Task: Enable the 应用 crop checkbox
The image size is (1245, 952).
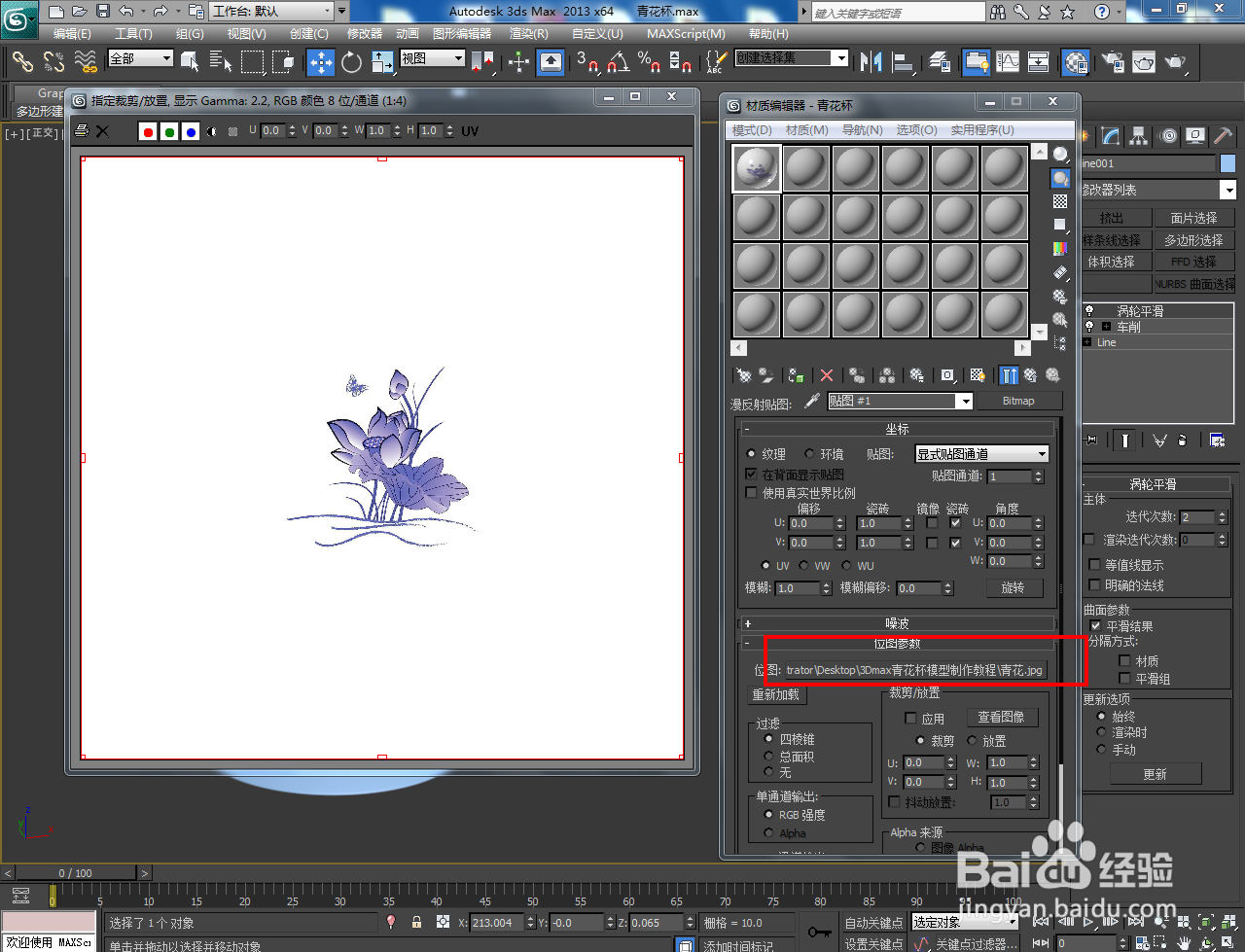Action: point(910,719)
